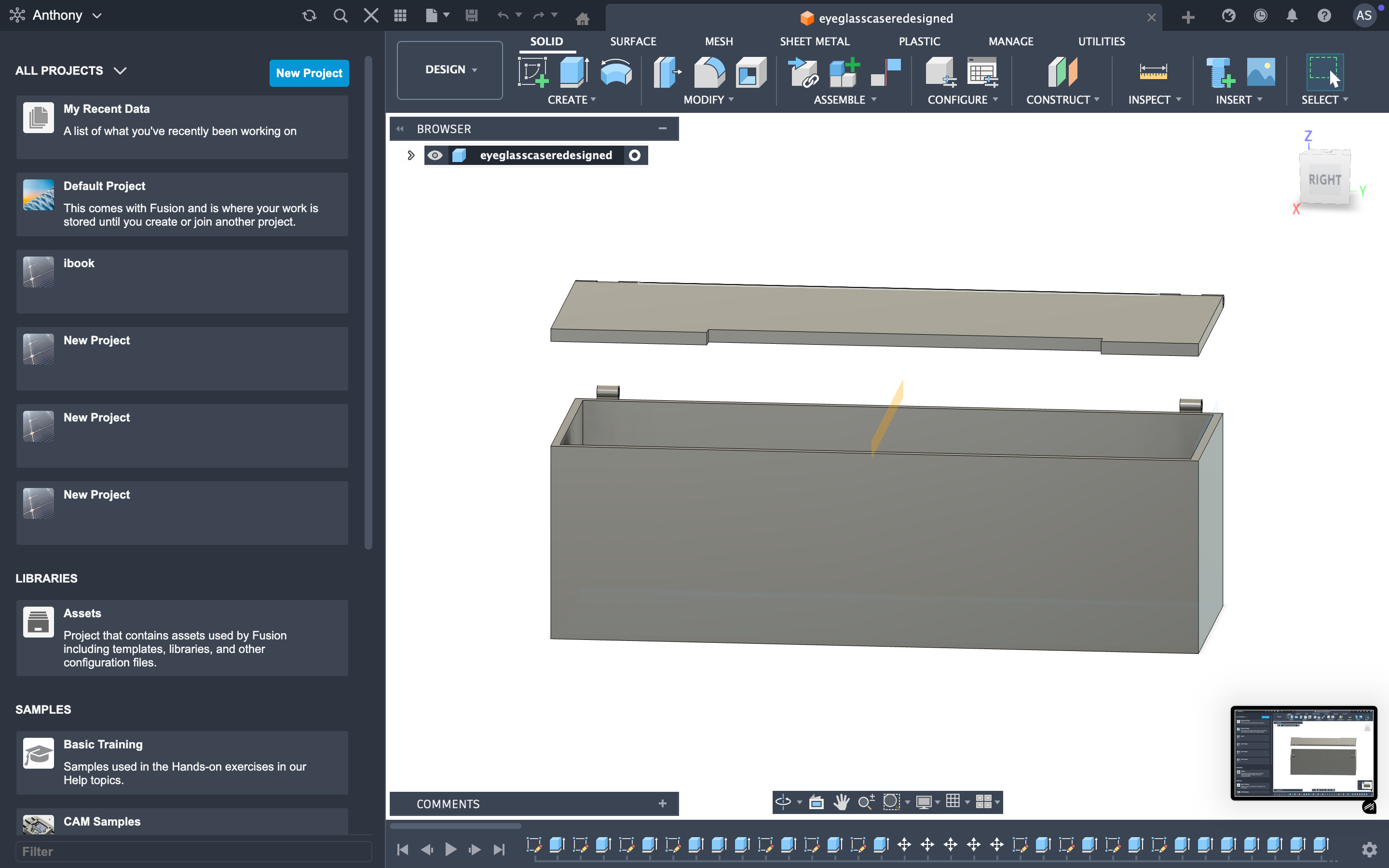Image resolution: width=1389 pixels, height=868 pixels.
Task: Toggle the eyeglasscaseredesigned activate radio button
Action: tap(634, 156)
